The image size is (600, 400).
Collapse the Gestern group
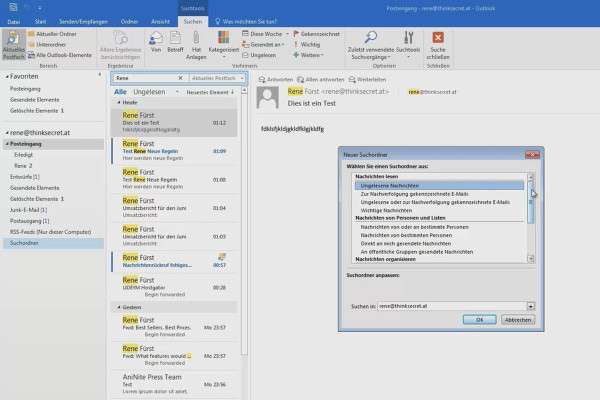[x=119, y=307]
